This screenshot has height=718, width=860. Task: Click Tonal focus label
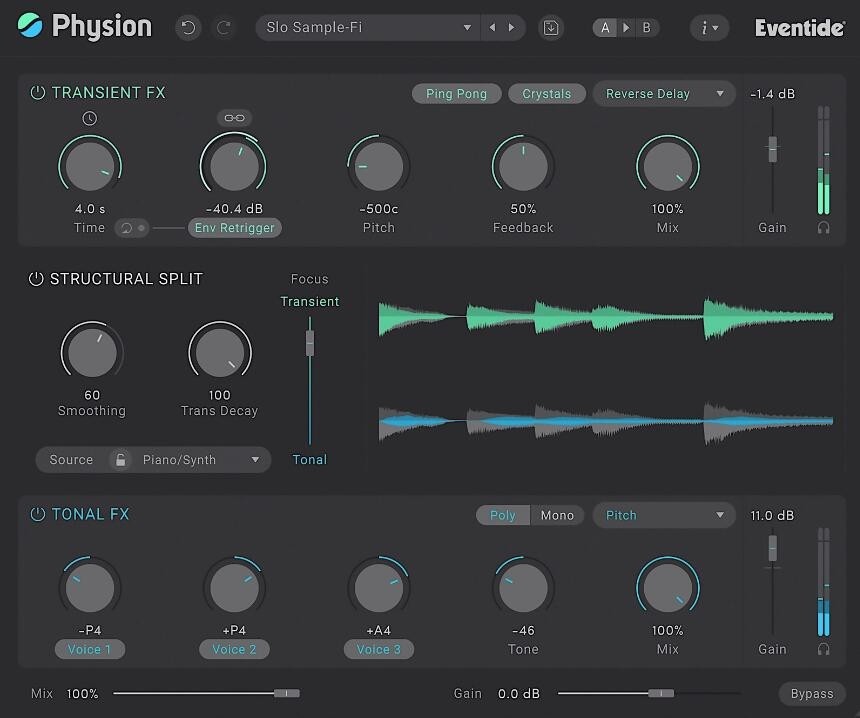[x=310, y=460]
